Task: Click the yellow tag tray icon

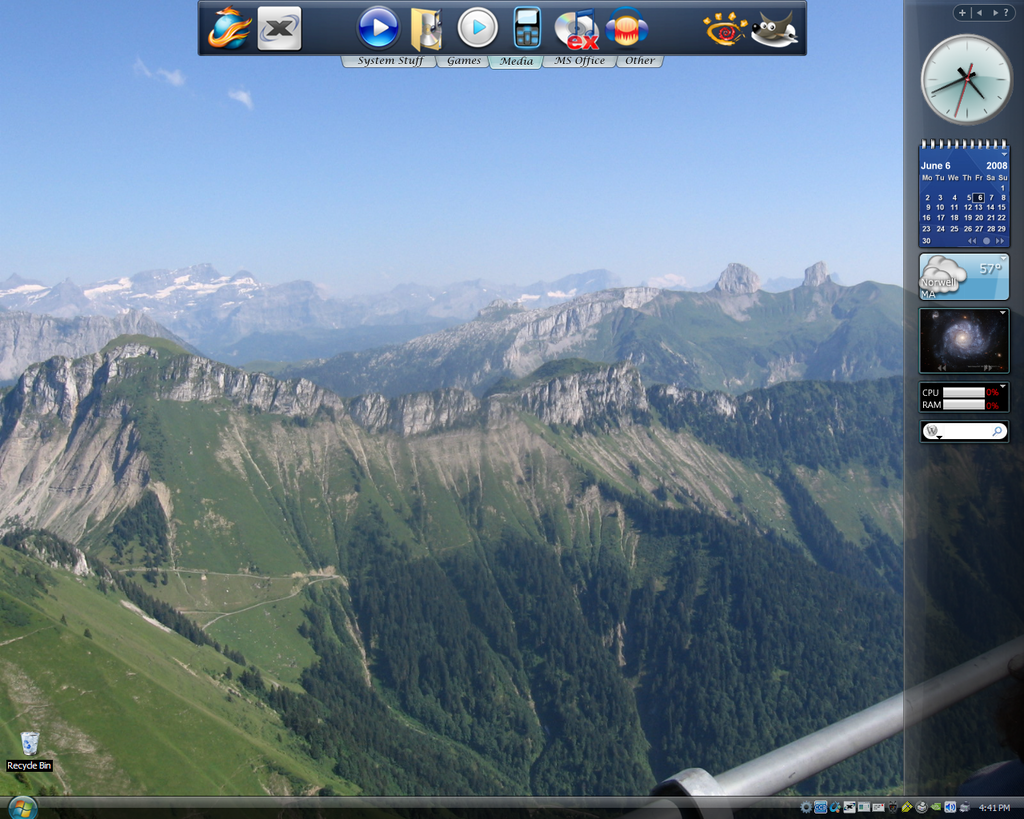Action: coord(907,807)
